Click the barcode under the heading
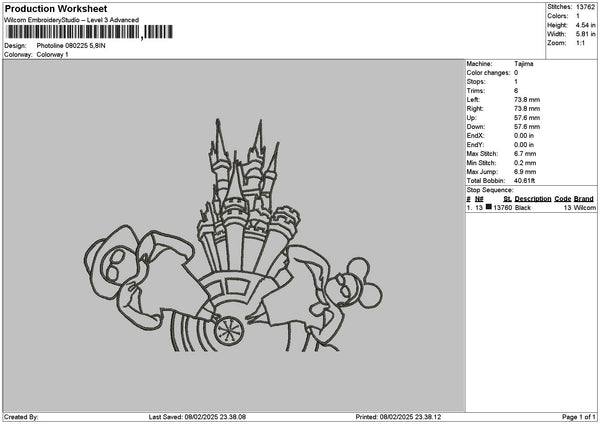 pos(90,32)
